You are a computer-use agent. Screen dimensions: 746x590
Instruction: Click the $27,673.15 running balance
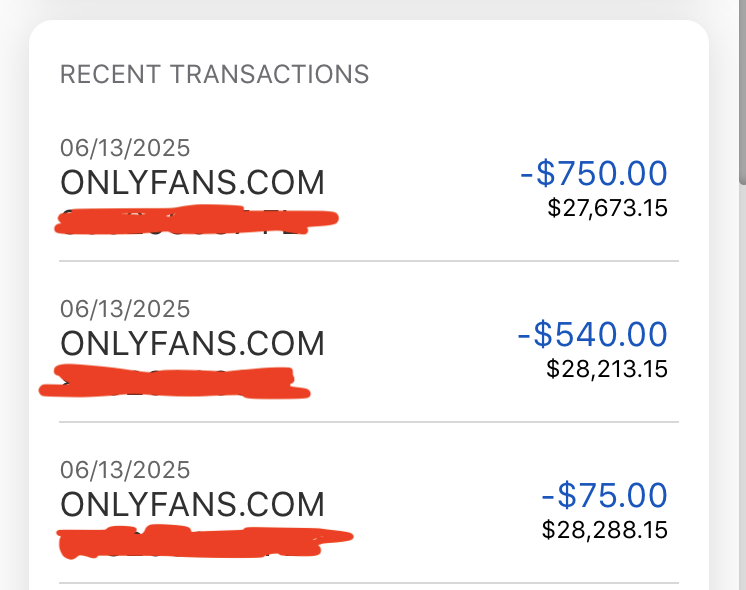tap(607, 208)
